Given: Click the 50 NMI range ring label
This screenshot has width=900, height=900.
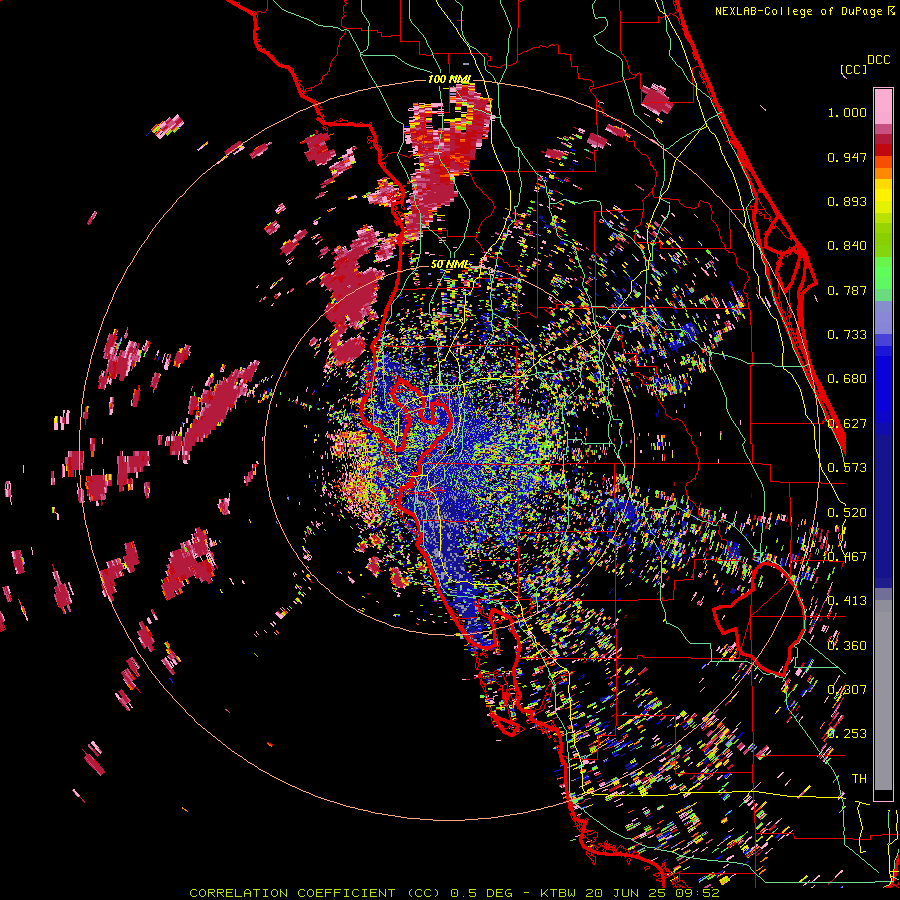Looking at the screenshot, I should (x=449, y=264).
